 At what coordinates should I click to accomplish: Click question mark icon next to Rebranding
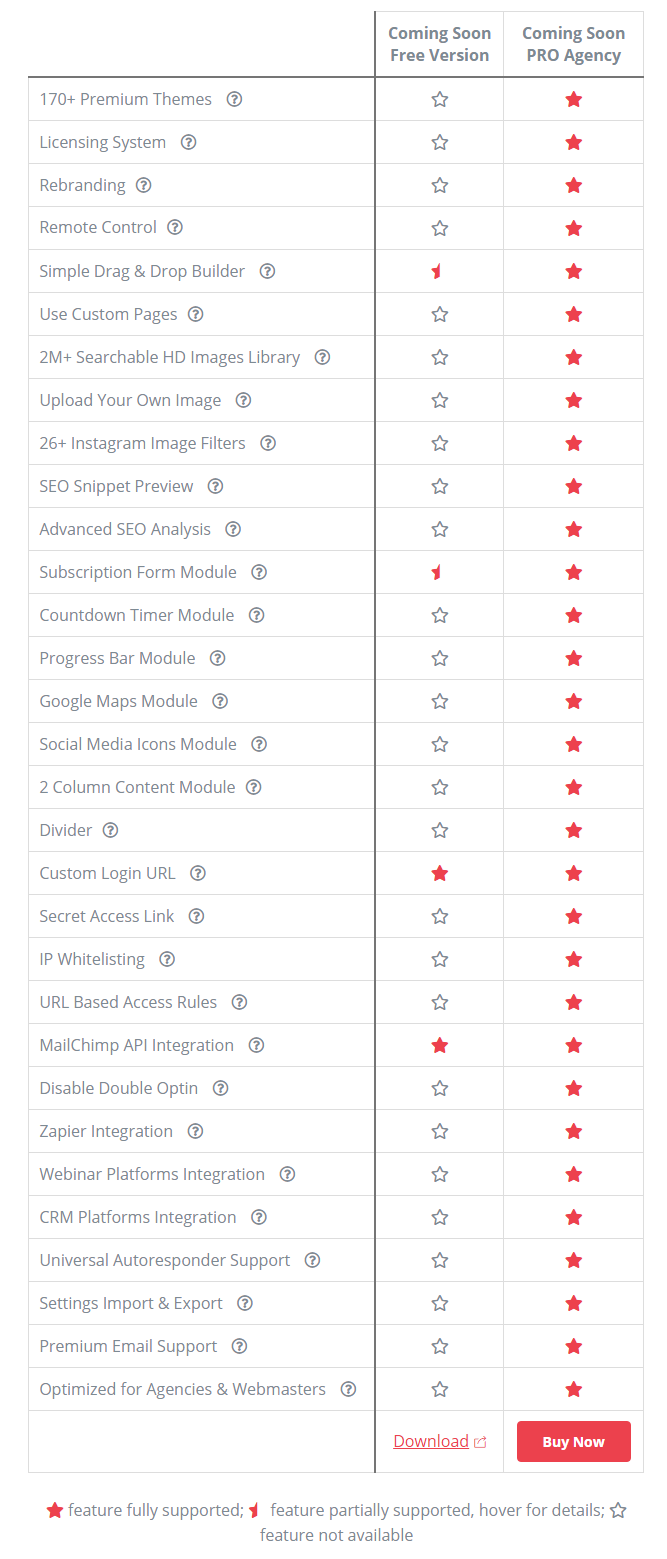click(x=144, y=185)
